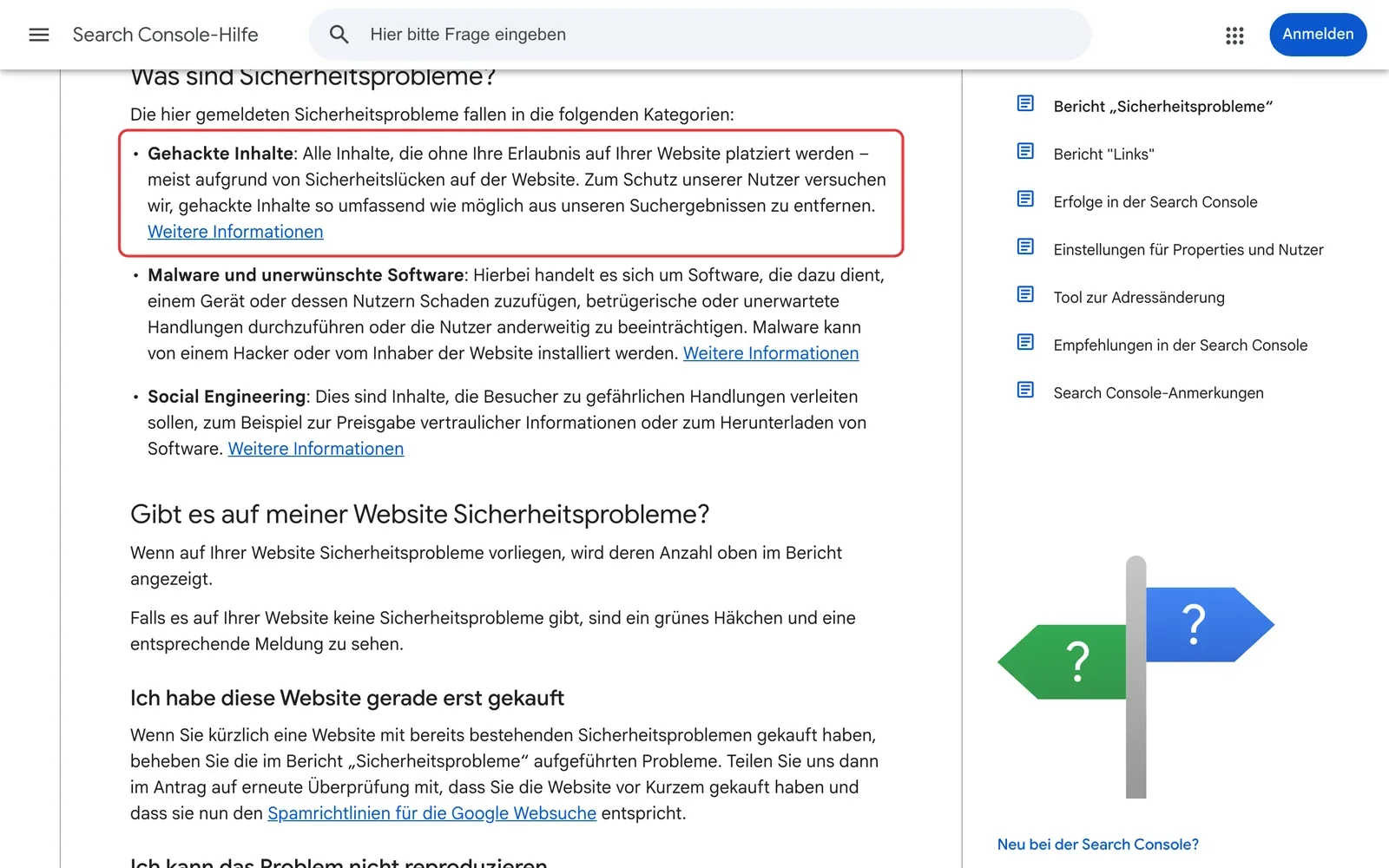Click bold term 'Malware und unerwünschte Software'
Screen dimensions: 1389x868
306,275
